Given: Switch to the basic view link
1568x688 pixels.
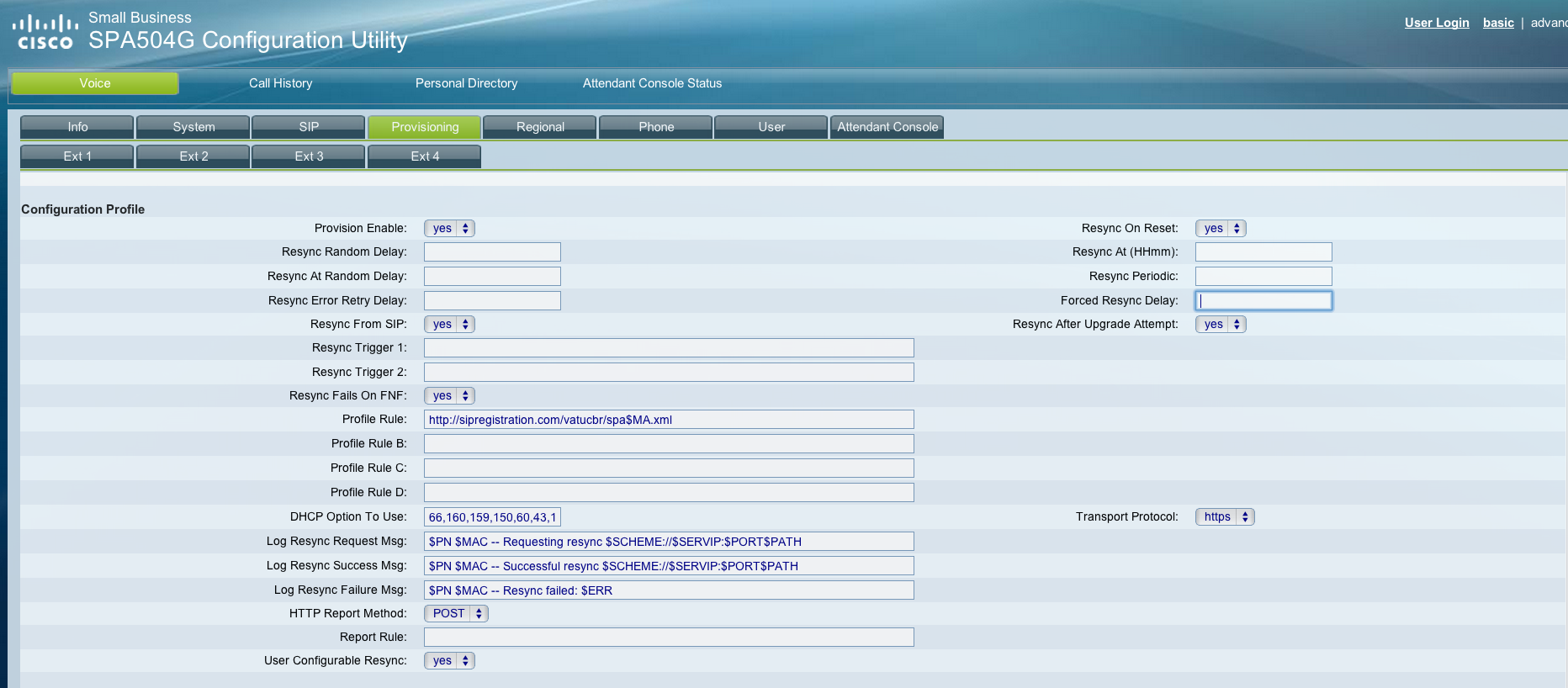Looking at the screenshot, I should coord(1498,23).
